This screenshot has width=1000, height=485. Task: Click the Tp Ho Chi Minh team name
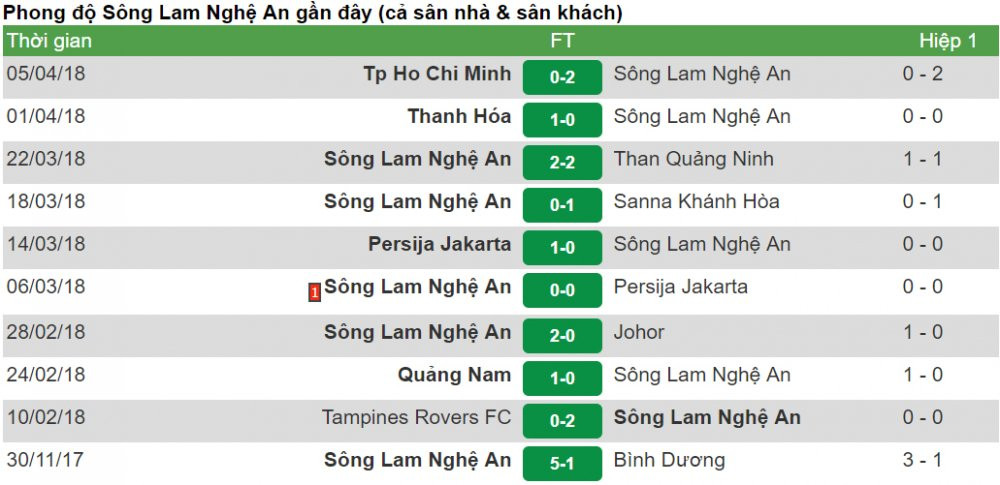pos(439,74)
